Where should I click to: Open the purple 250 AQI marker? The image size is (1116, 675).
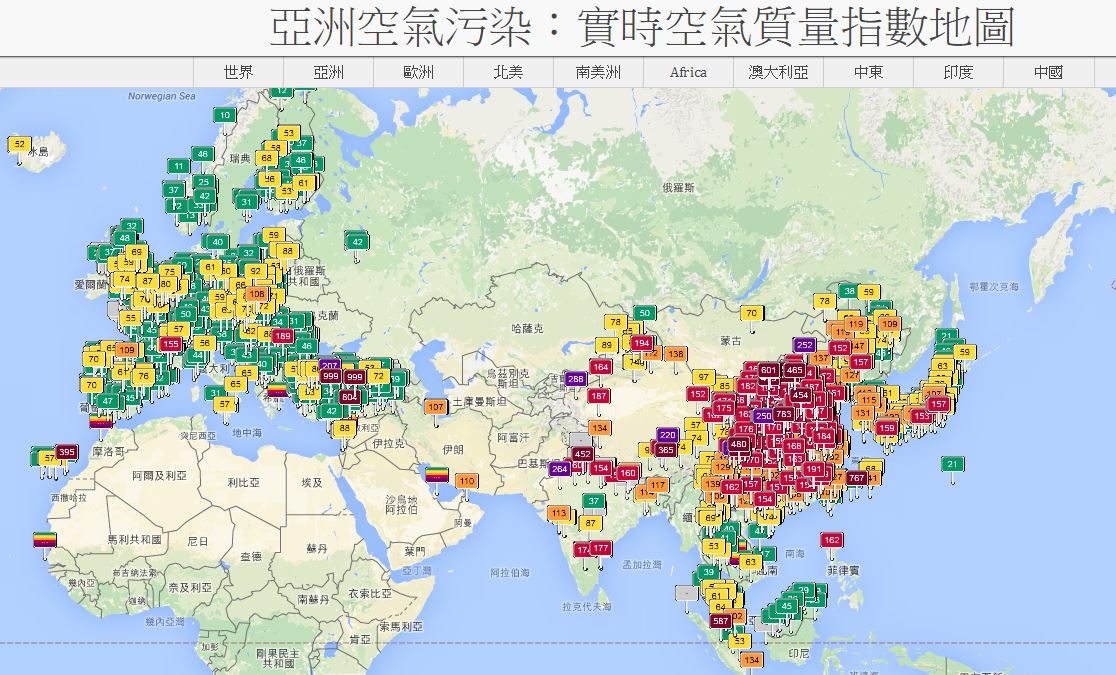click(x=763, y=416)
